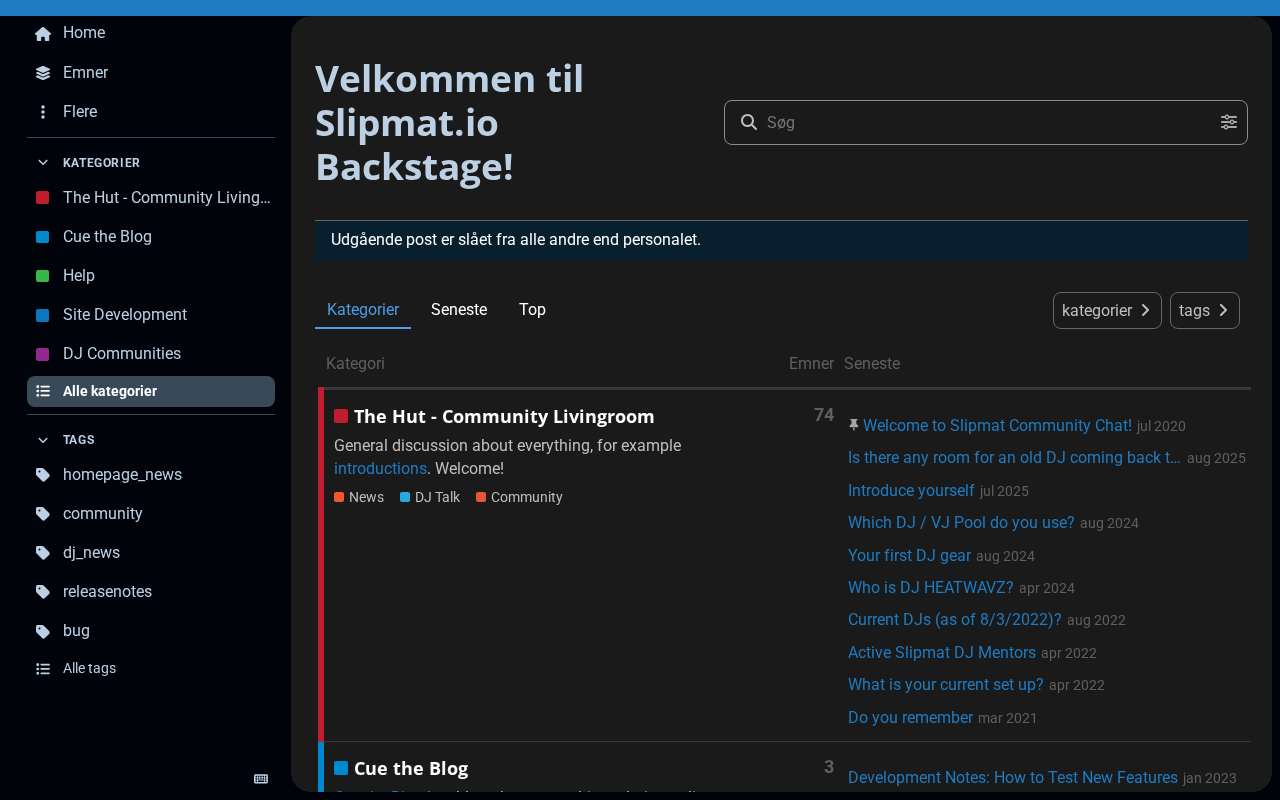This screenshot has height=800, width=1280.
Task: Open Your first DJ gear topic
Action: point(909,556)
